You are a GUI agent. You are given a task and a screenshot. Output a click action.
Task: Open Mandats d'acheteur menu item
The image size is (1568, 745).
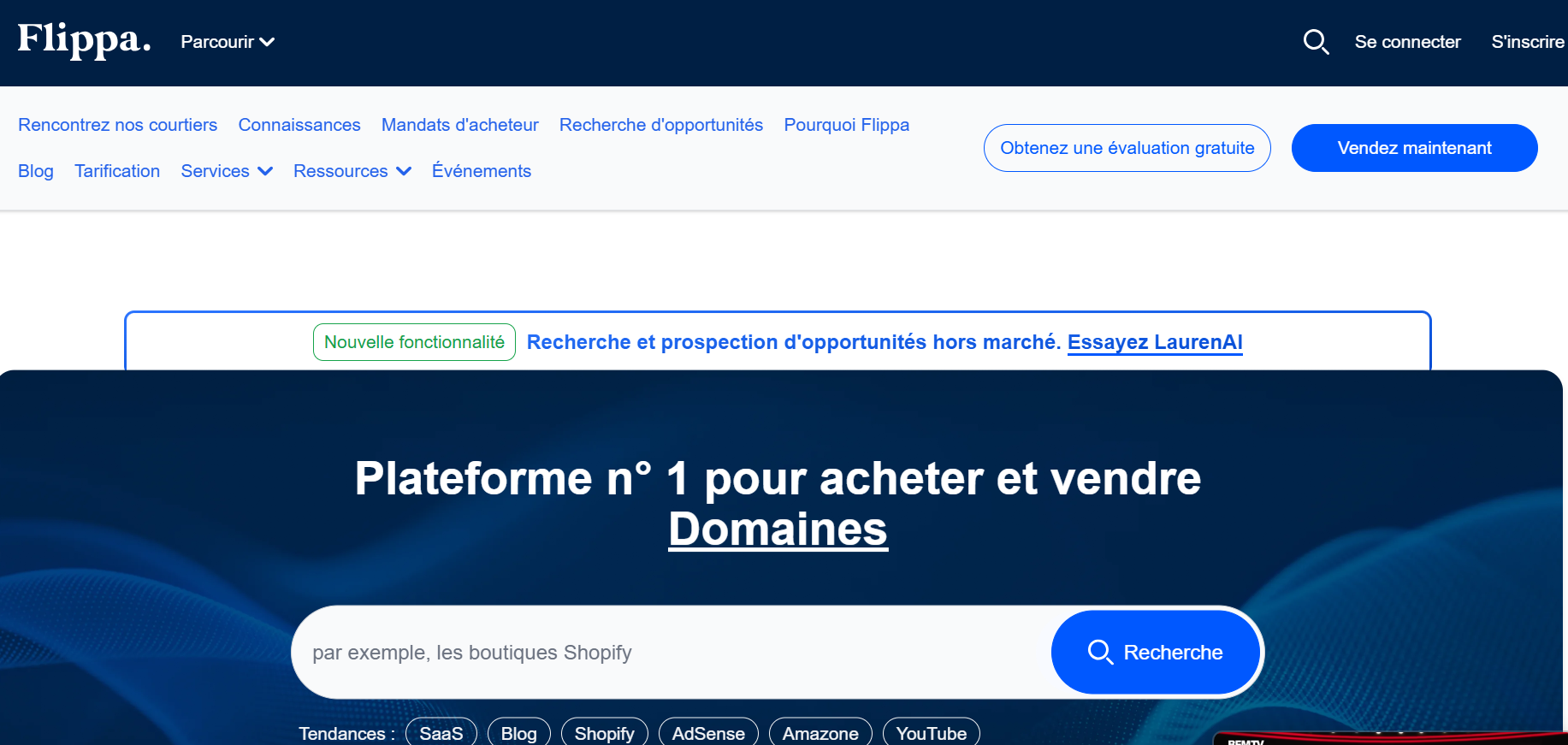(460, 125)
